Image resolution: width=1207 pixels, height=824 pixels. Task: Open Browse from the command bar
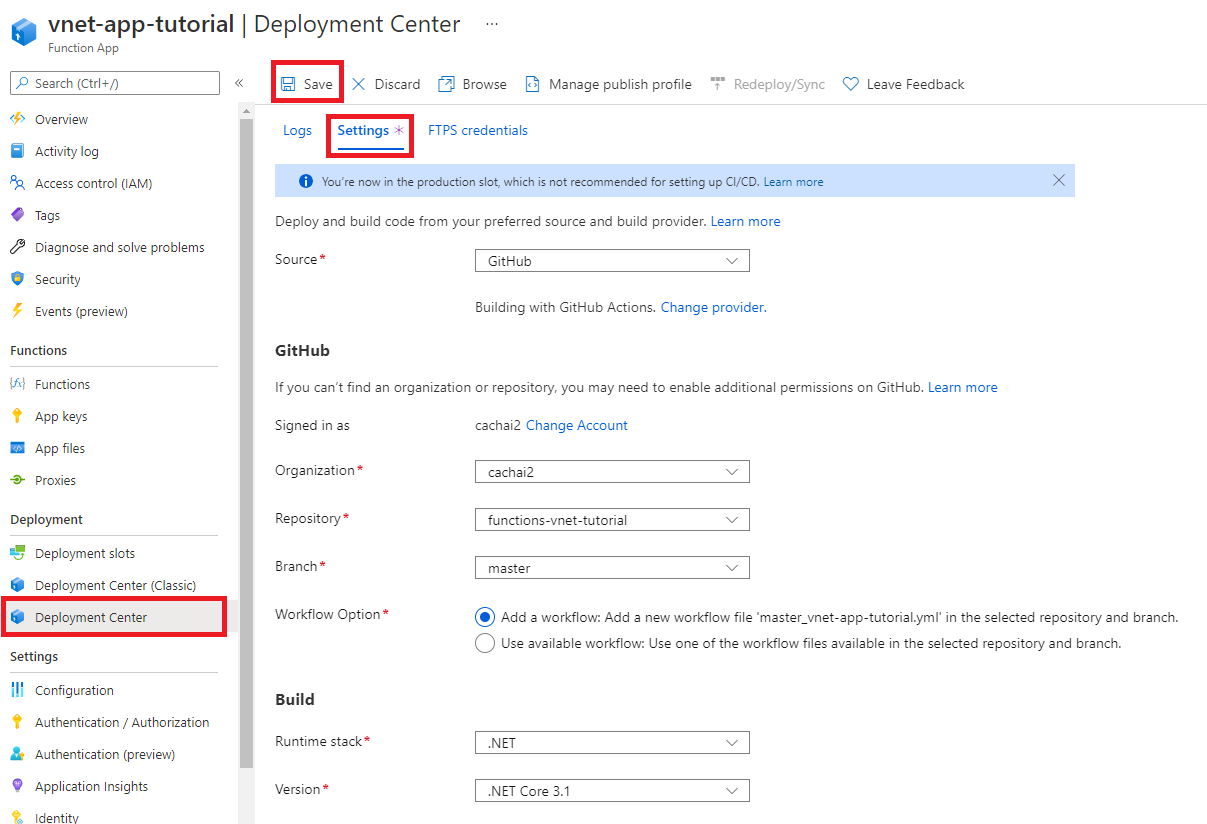pos(471,84)
